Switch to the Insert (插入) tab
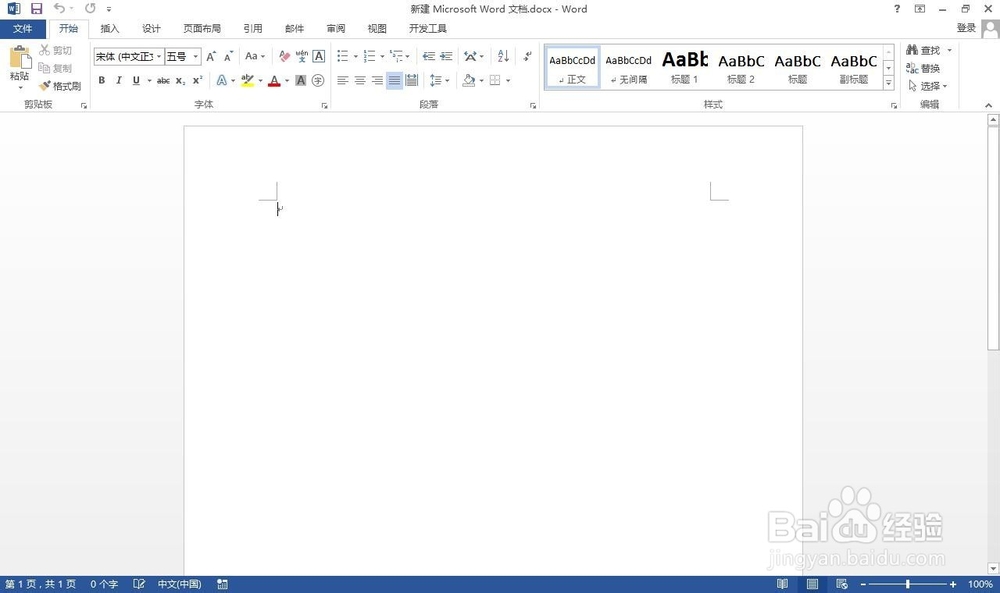Viewport: 1000px width, 593px height. point(110,29)
